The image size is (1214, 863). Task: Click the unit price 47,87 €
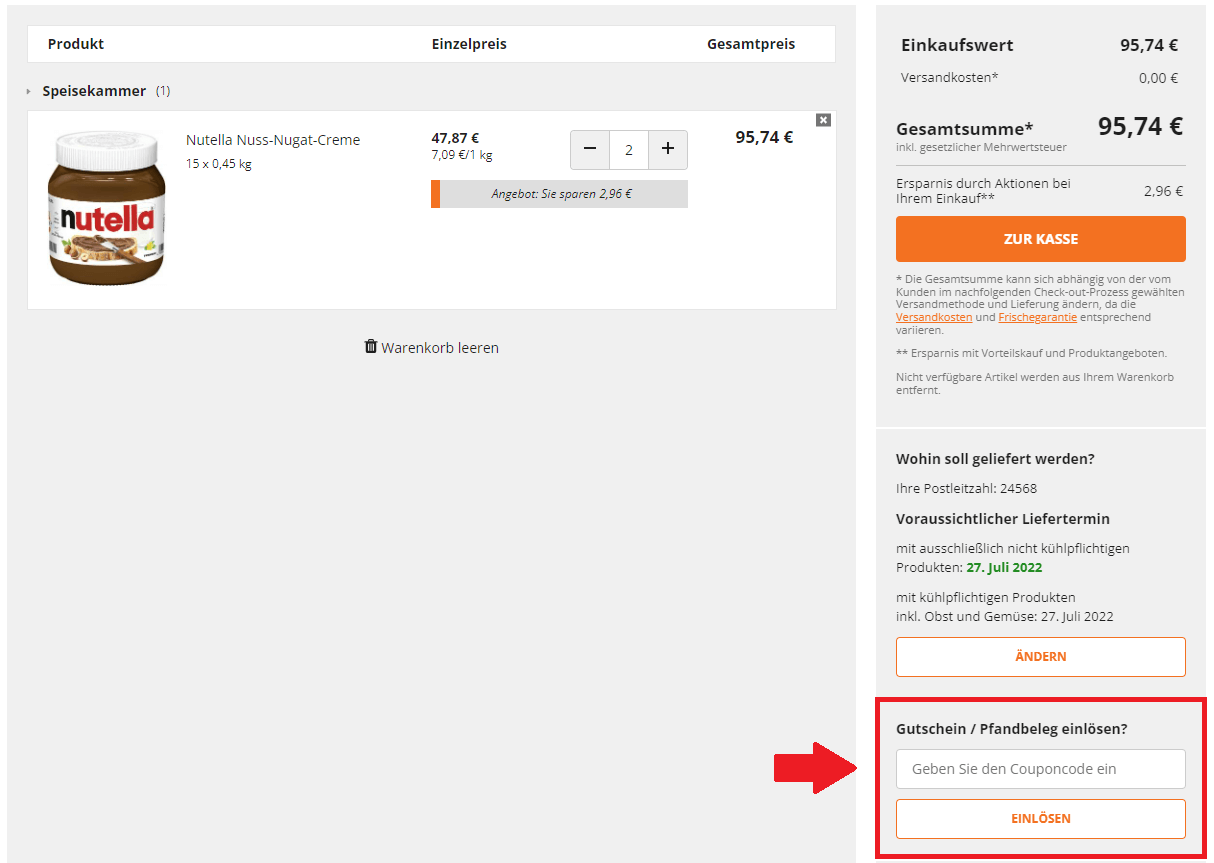tap(455, 138)
